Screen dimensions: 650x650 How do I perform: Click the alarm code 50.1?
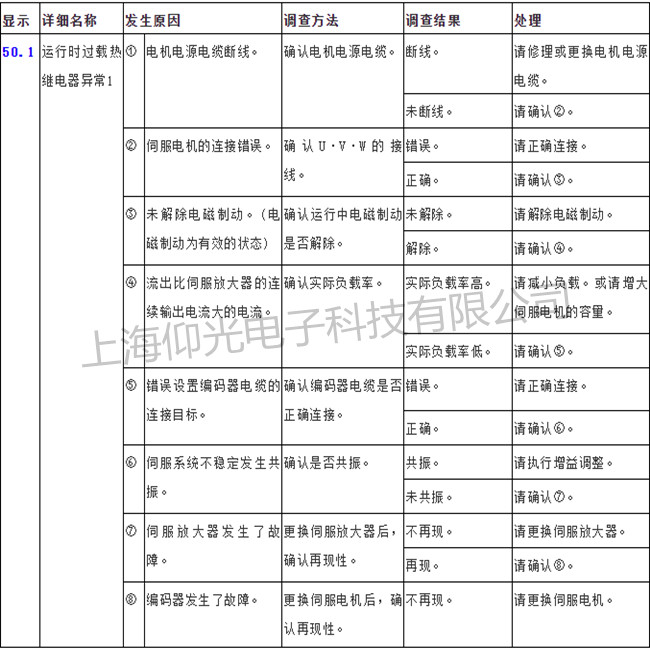tap(19, 50)
